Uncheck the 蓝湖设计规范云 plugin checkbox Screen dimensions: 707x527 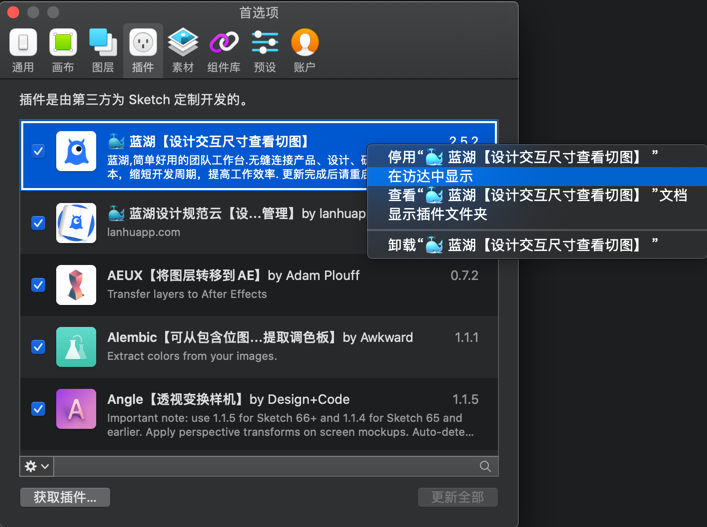(38, 223)
